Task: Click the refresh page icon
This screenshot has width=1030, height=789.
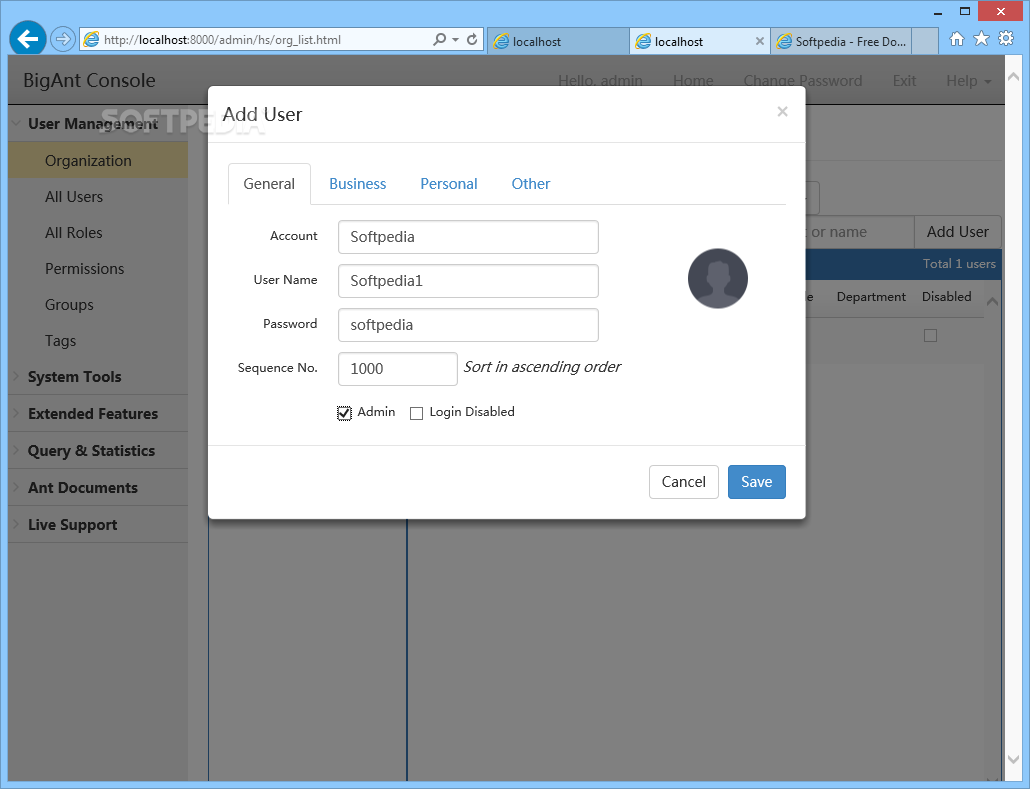Action: coord(472,39)
